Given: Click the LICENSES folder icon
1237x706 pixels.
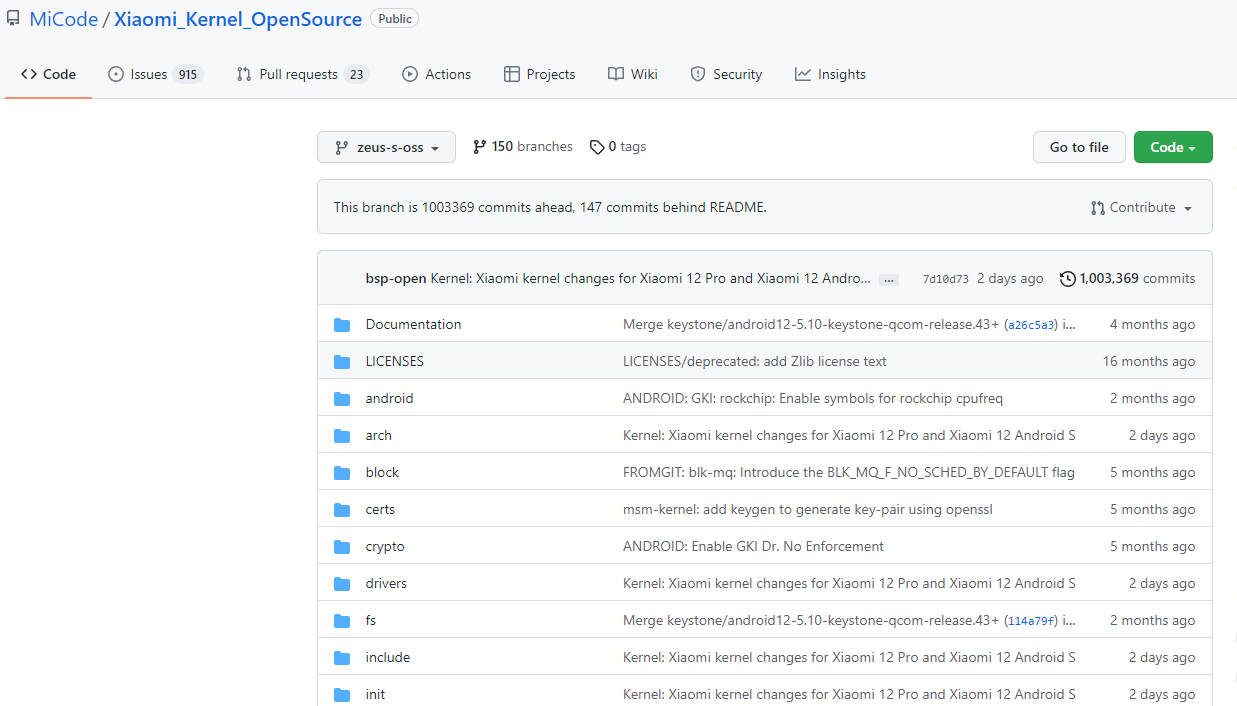Looking at the screenshot, I should coord(342,361).
